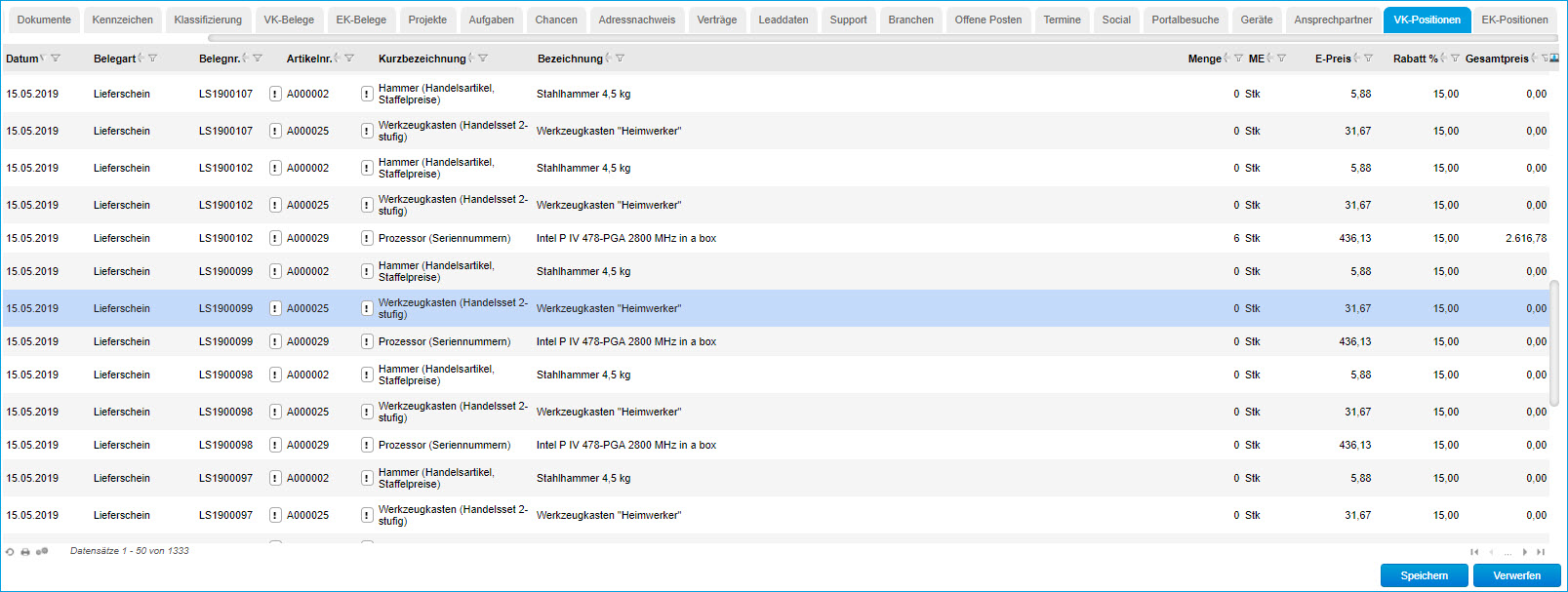
Task: Open the Kennzeichen tab
Action: 122,20
